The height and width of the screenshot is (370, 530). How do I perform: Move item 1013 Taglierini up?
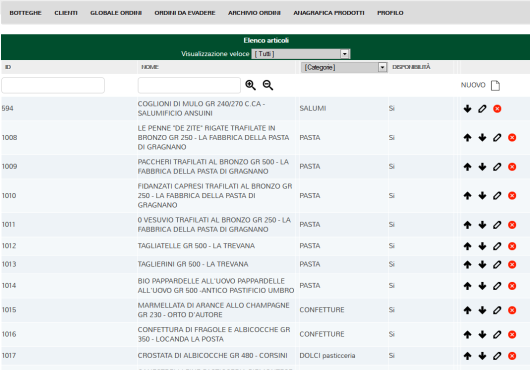click(x=467, y=265)
